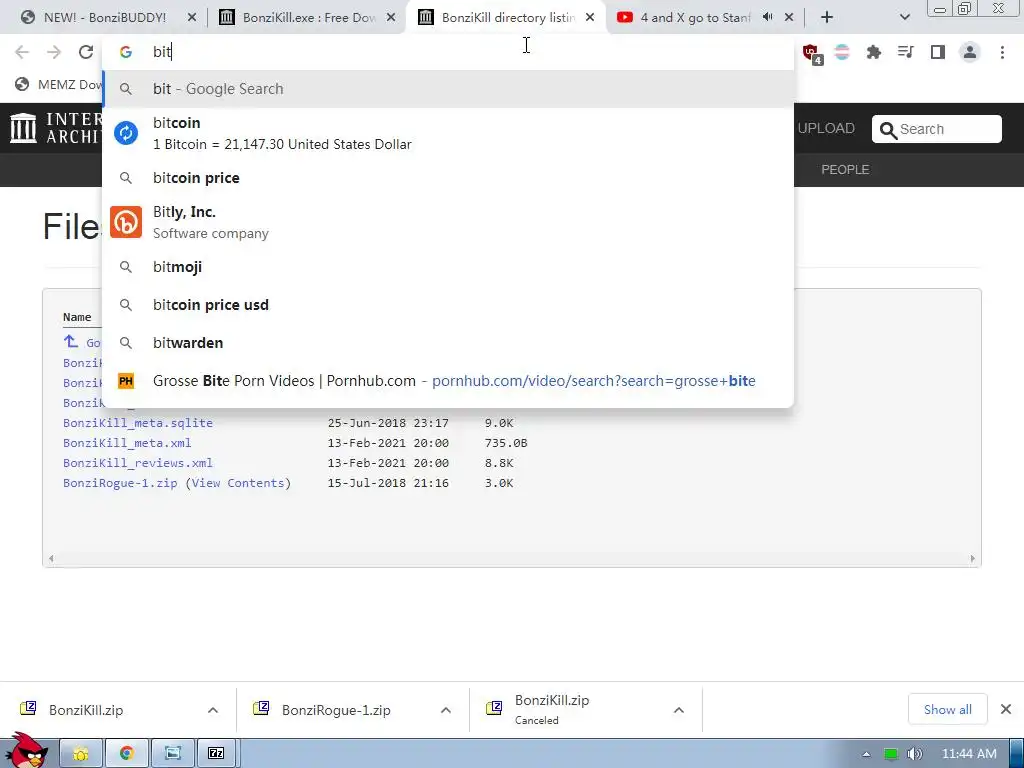This screenshot has height=768, width=1024.
Task: Select the Bitly, Inc. suggestion
Action: (x=449, y=223)
